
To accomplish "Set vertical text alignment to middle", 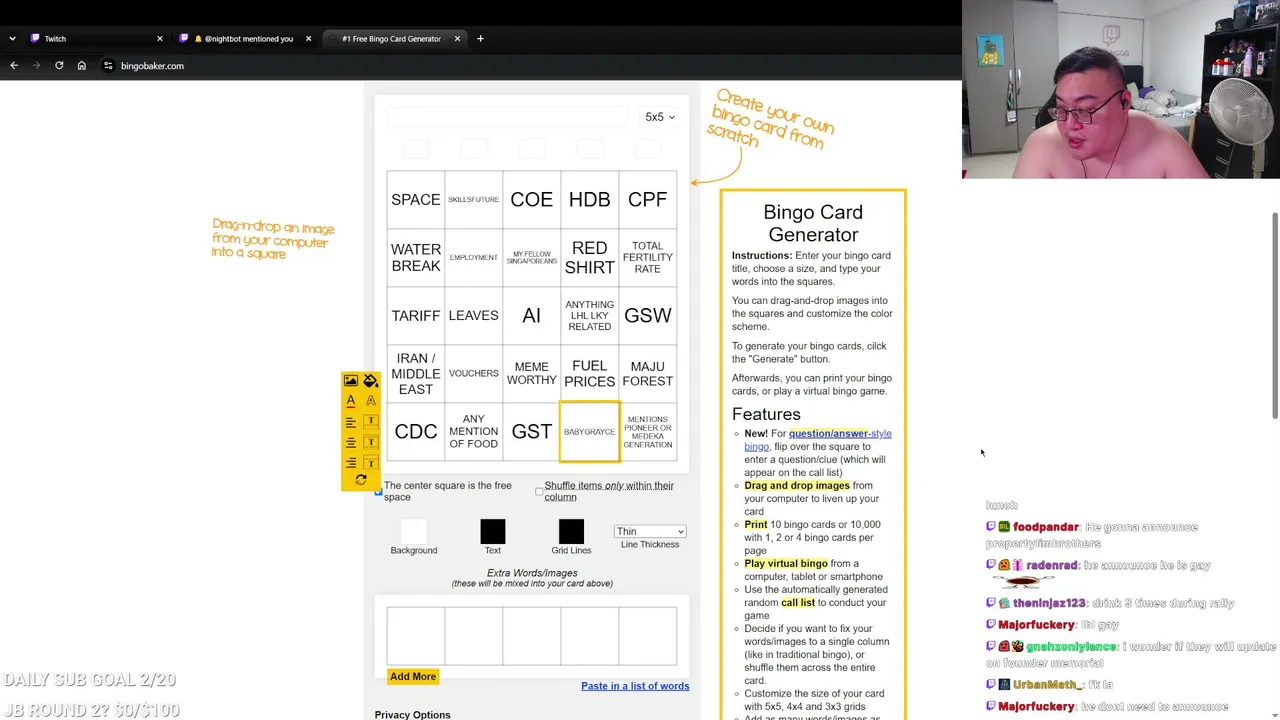I will [371, 442].
